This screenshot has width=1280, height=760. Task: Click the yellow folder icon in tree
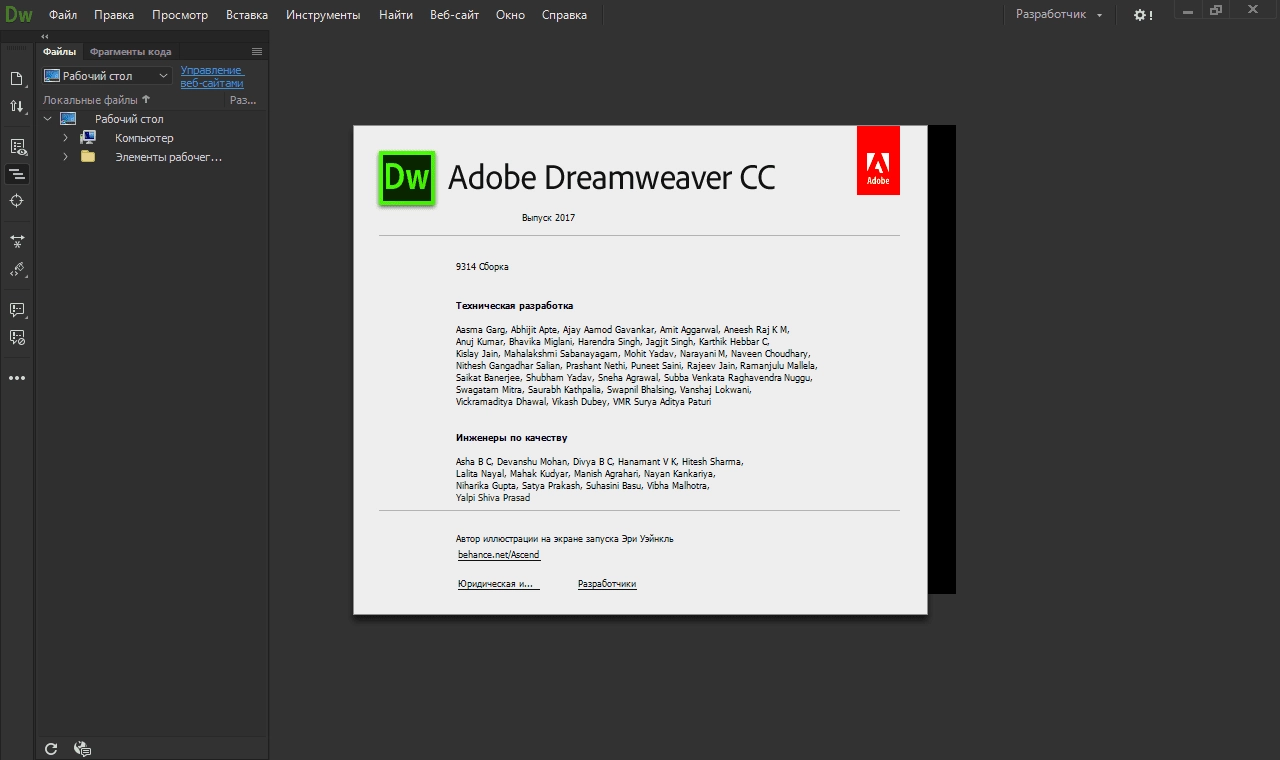88,157
